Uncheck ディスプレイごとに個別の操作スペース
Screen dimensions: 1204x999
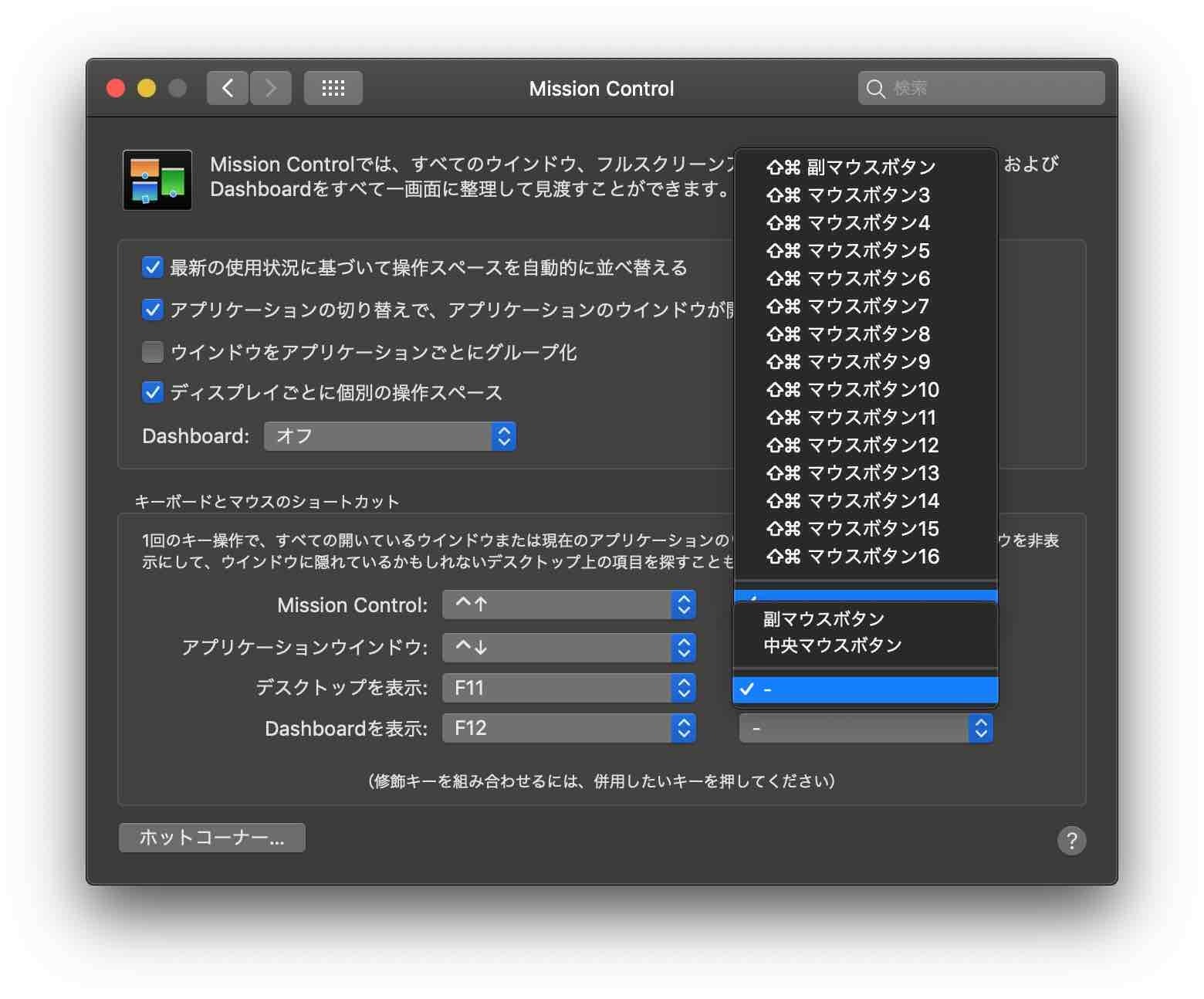tap(153, 392)
